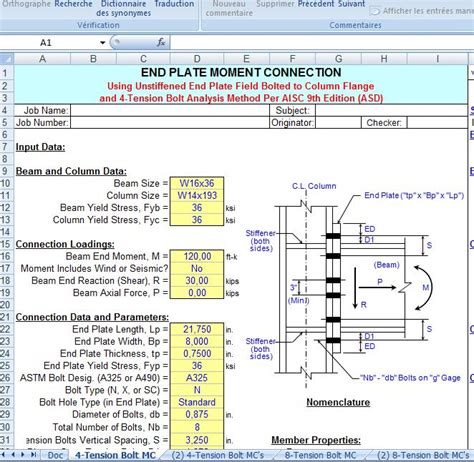Click the Subject input cell
This screenshot has height=462, width=474.
pyautogui.click(x=391, y=110)
